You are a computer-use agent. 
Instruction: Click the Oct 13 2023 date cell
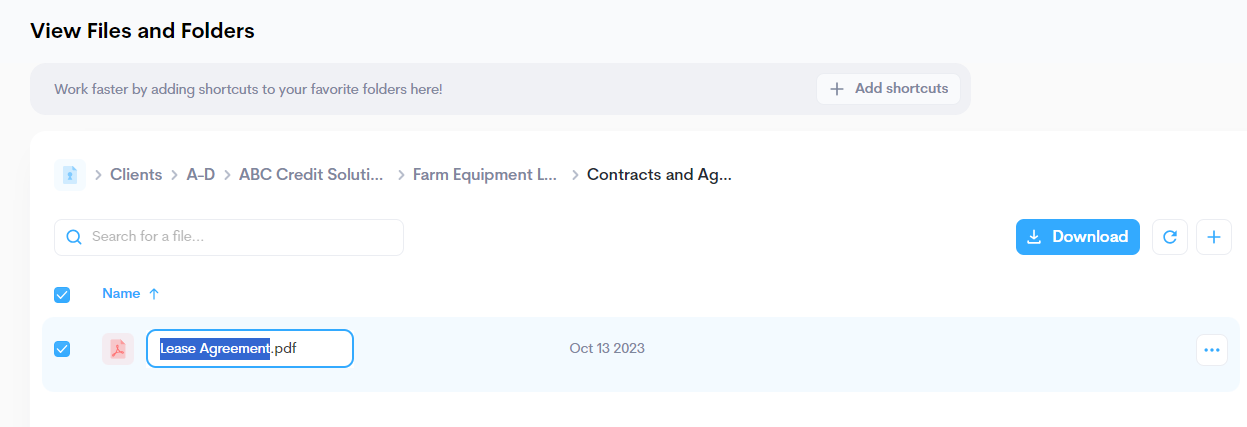(x=607, y=349)
